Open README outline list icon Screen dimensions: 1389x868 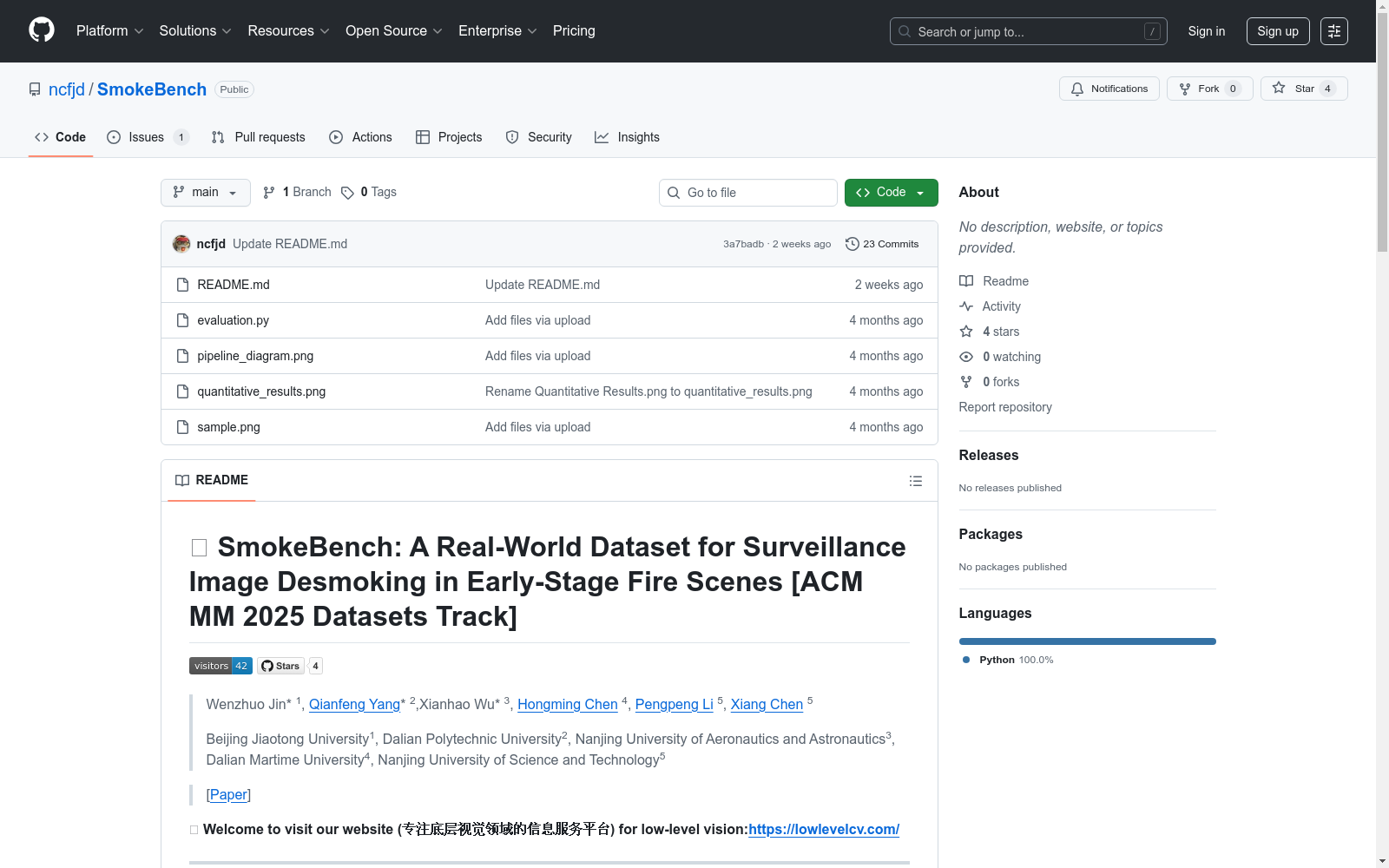pyautogui.click(x=916, y=481)
